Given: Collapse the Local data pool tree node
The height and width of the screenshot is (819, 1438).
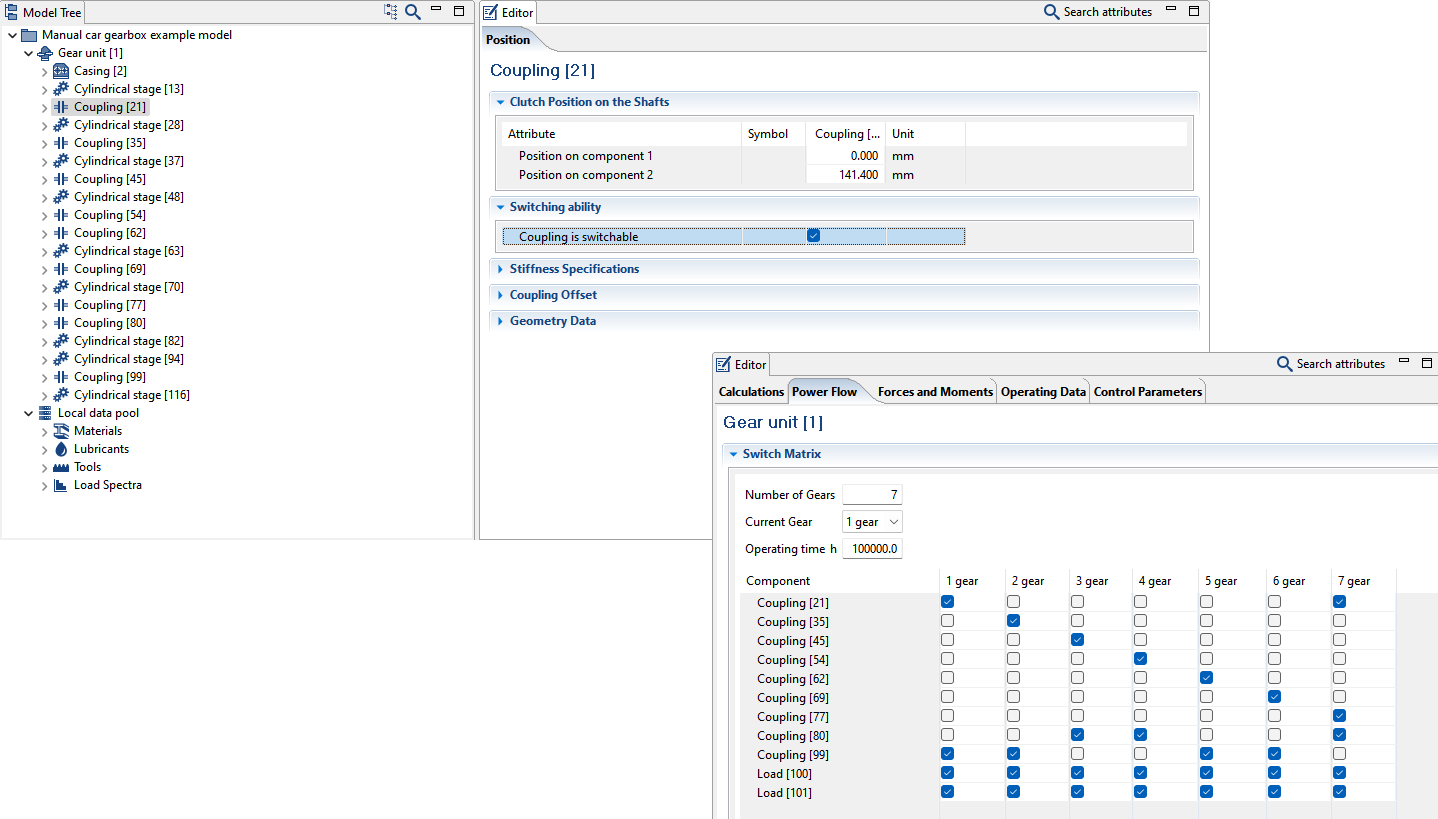Looking at the screenshot, I should click(x=29, y=413).
